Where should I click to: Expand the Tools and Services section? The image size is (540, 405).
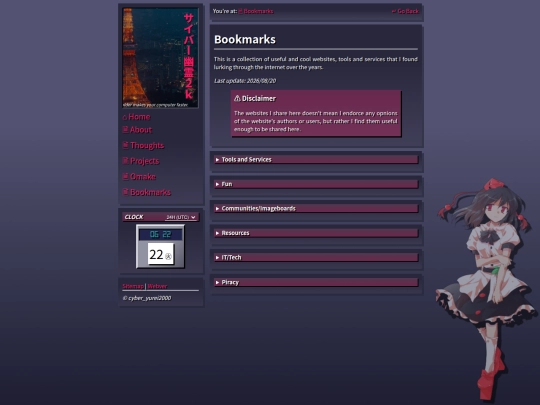click(x=316, y=159)
